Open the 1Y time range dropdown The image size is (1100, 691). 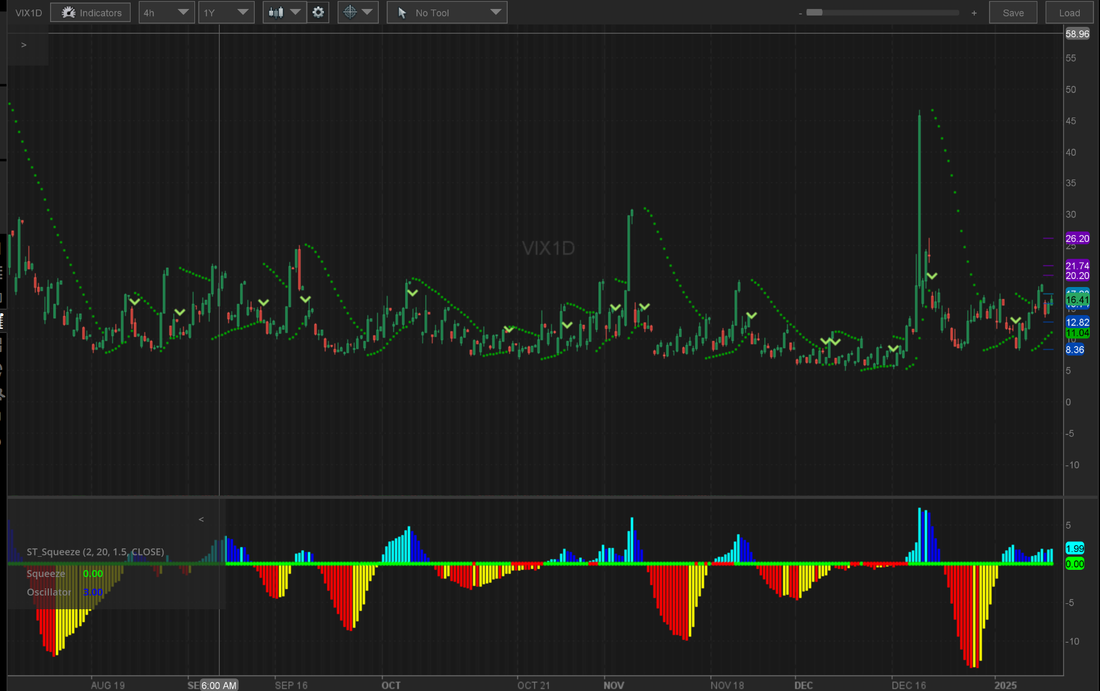(x=226, y=13)
